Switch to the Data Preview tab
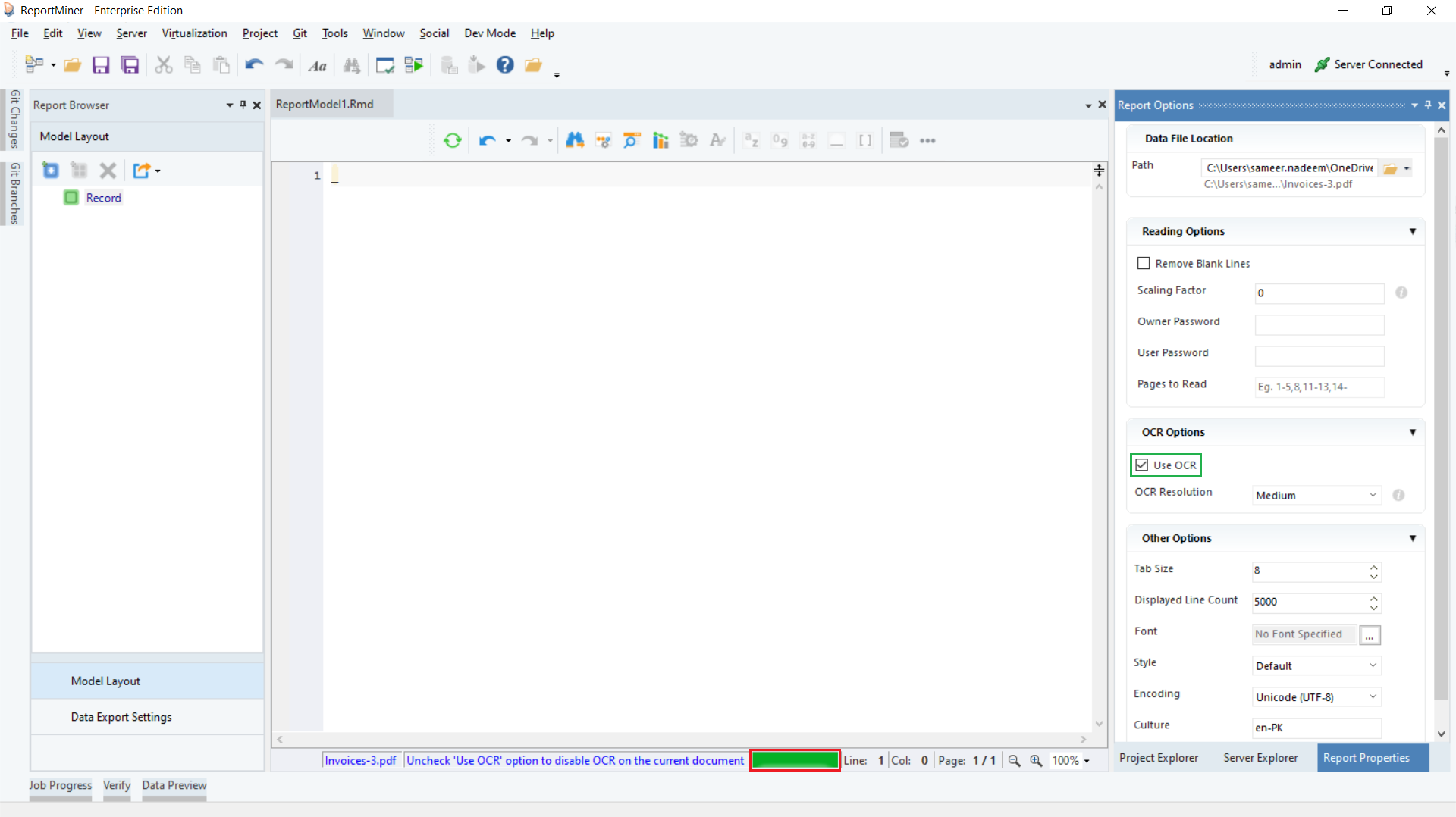 (174, 785)
